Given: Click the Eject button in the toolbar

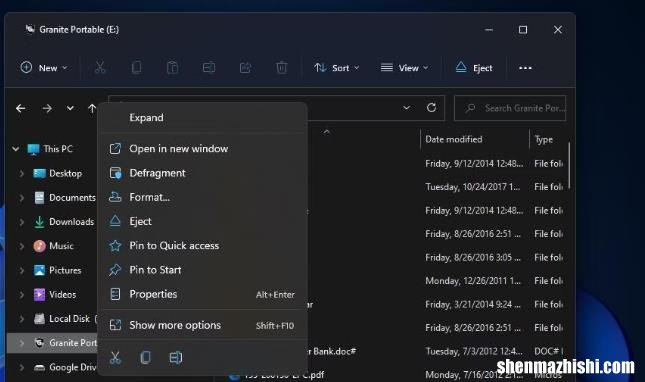Looking at the screenshot, I should [474, 68].
